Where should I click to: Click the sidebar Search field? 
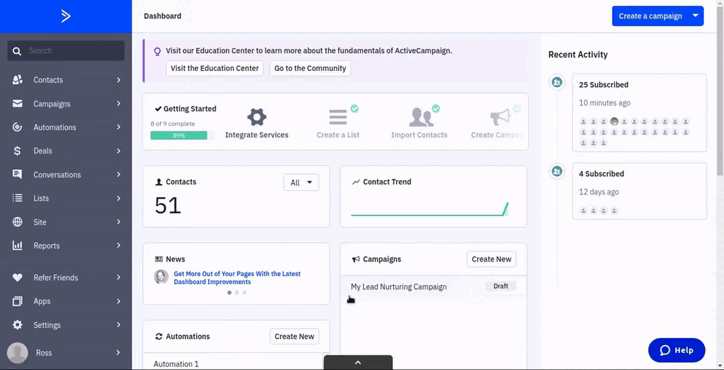pos(66,51)
